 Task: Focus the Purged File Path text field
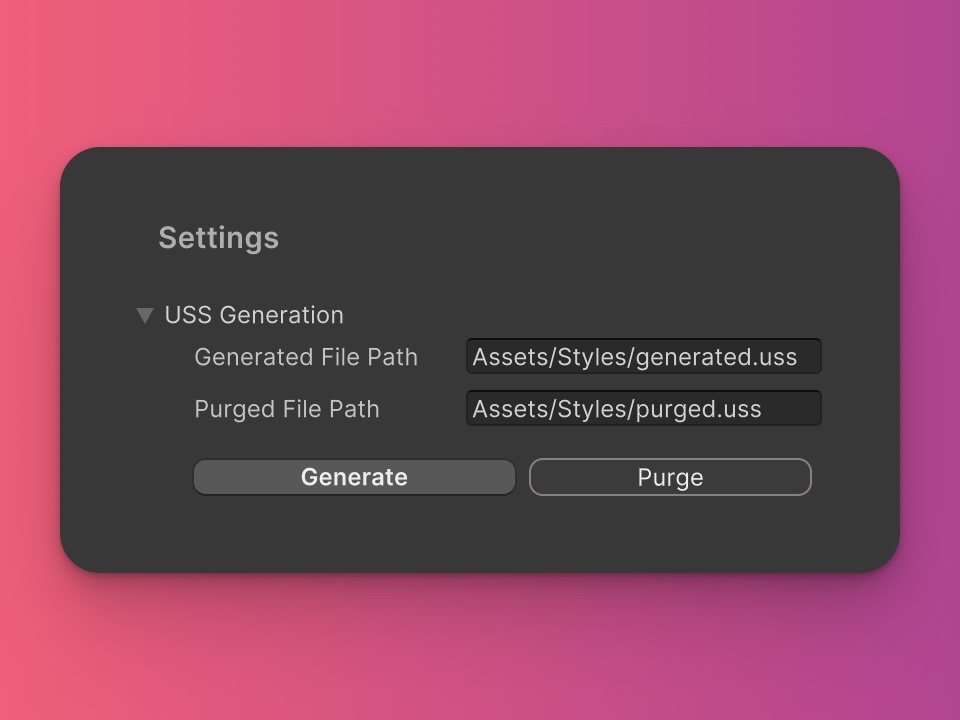643,408
